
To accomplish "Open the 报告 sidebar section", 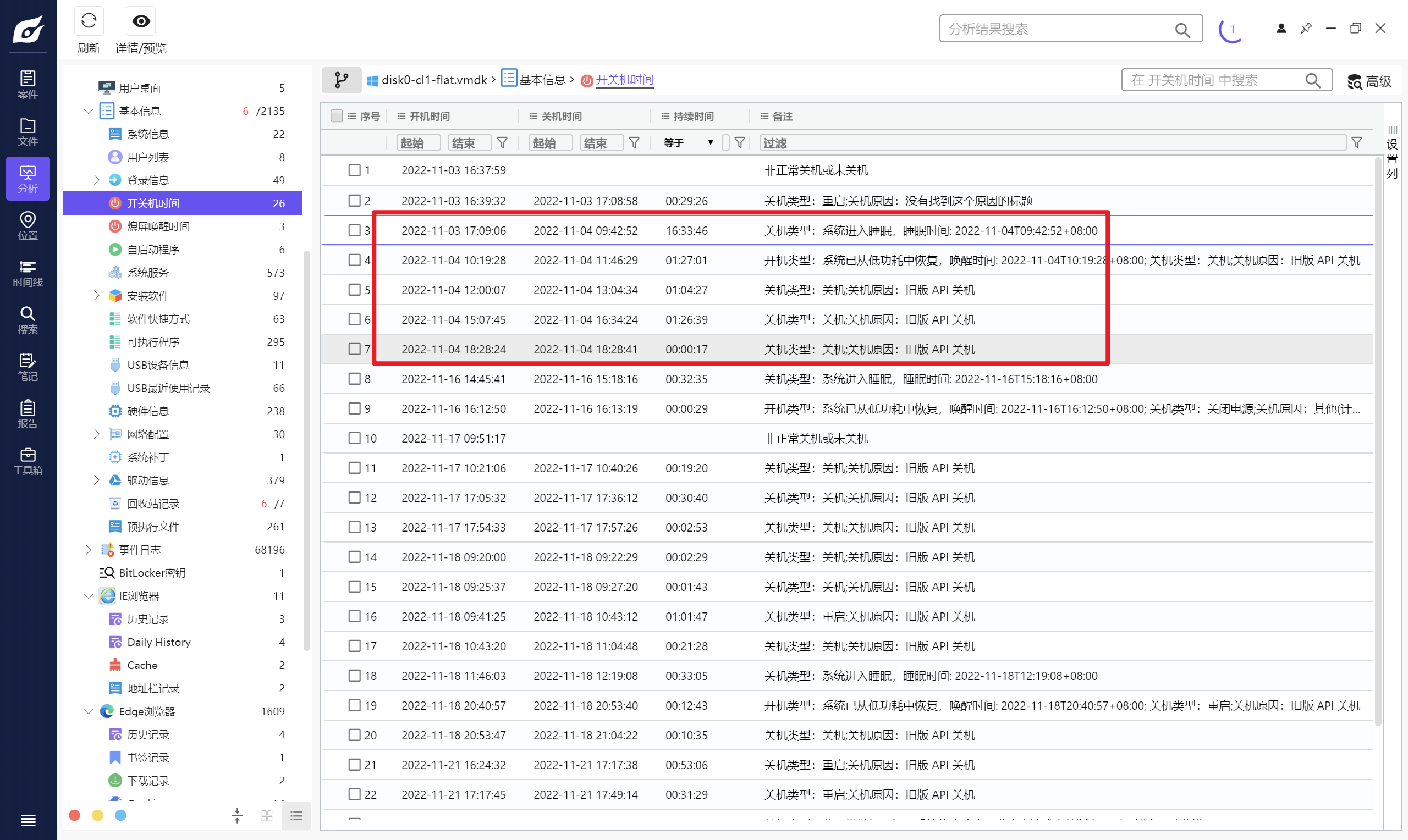I will pos(28,414).
